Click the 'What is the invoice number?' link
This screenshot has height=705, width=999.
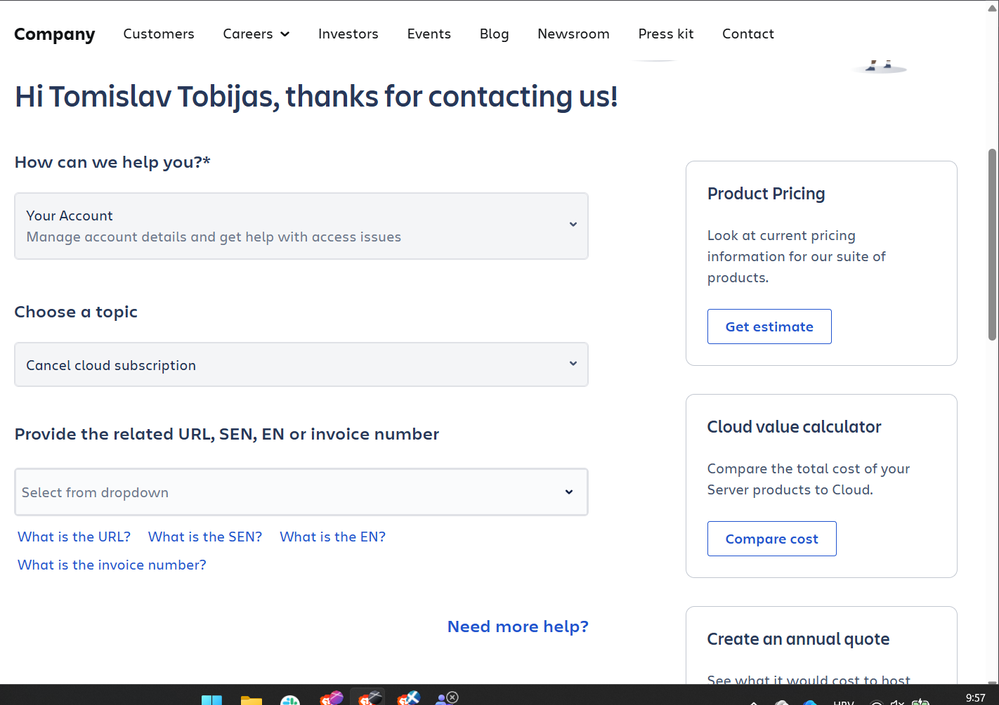pyautogui.click(x=112, y=565)
